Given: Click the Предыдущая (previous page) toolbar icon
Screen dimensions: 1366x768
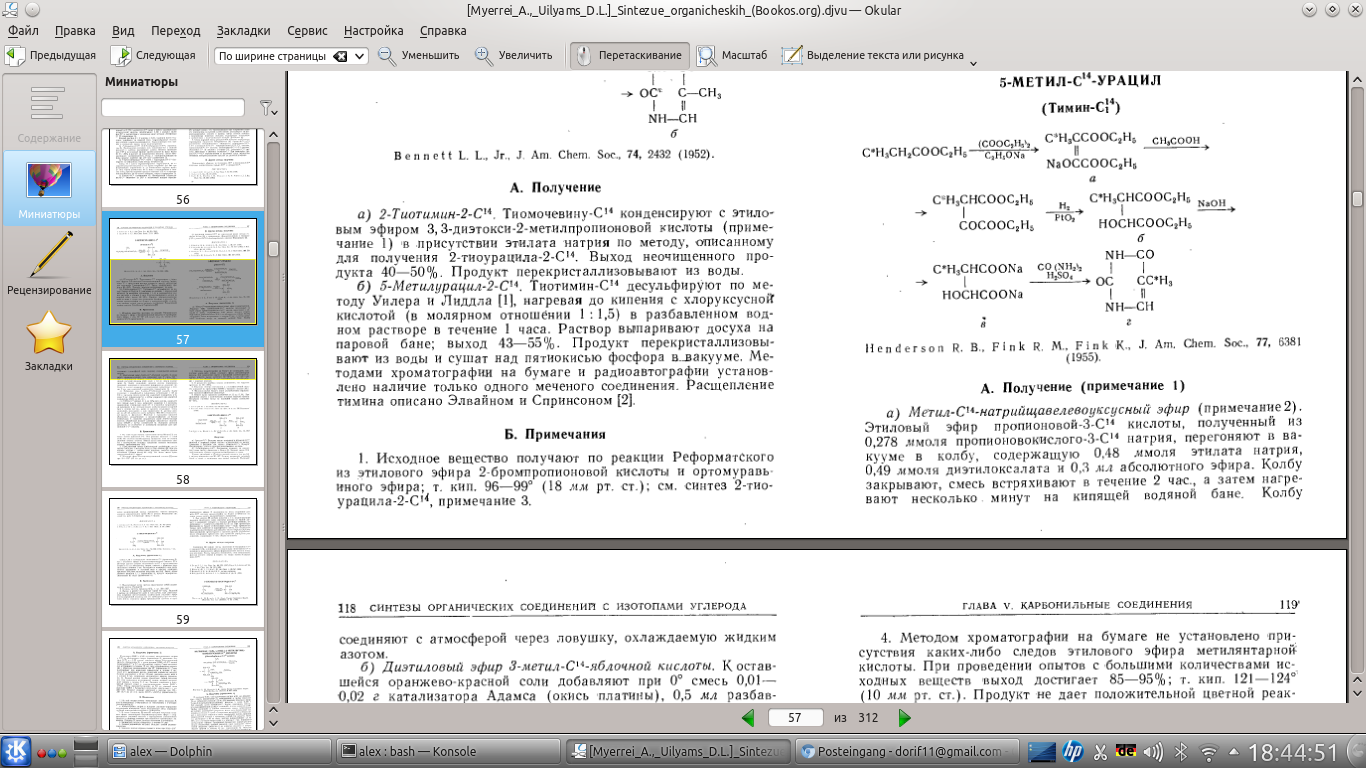Looking at the screenshot, I should 16,56.
